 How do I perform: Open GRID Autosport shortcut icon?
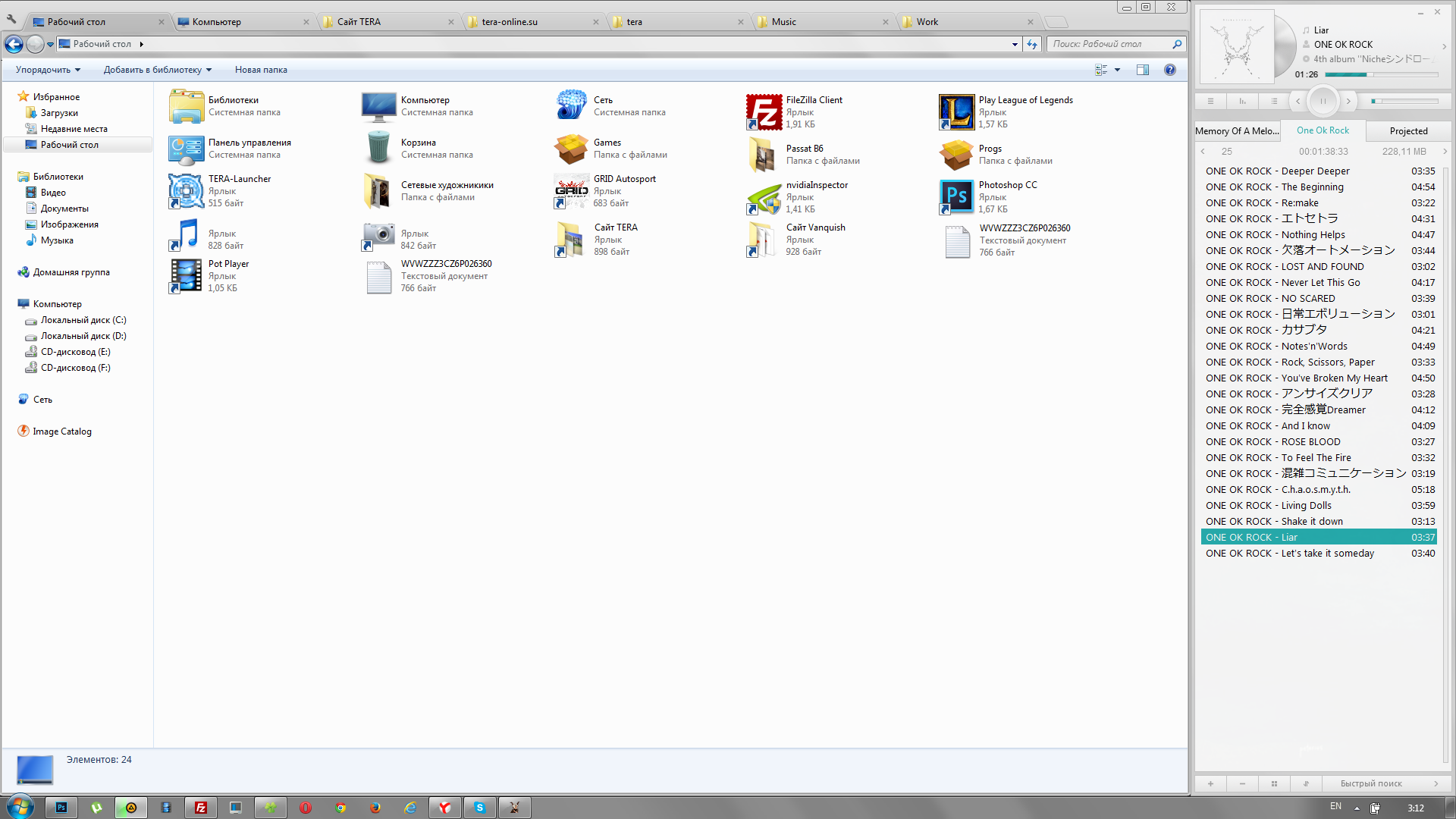571,191
